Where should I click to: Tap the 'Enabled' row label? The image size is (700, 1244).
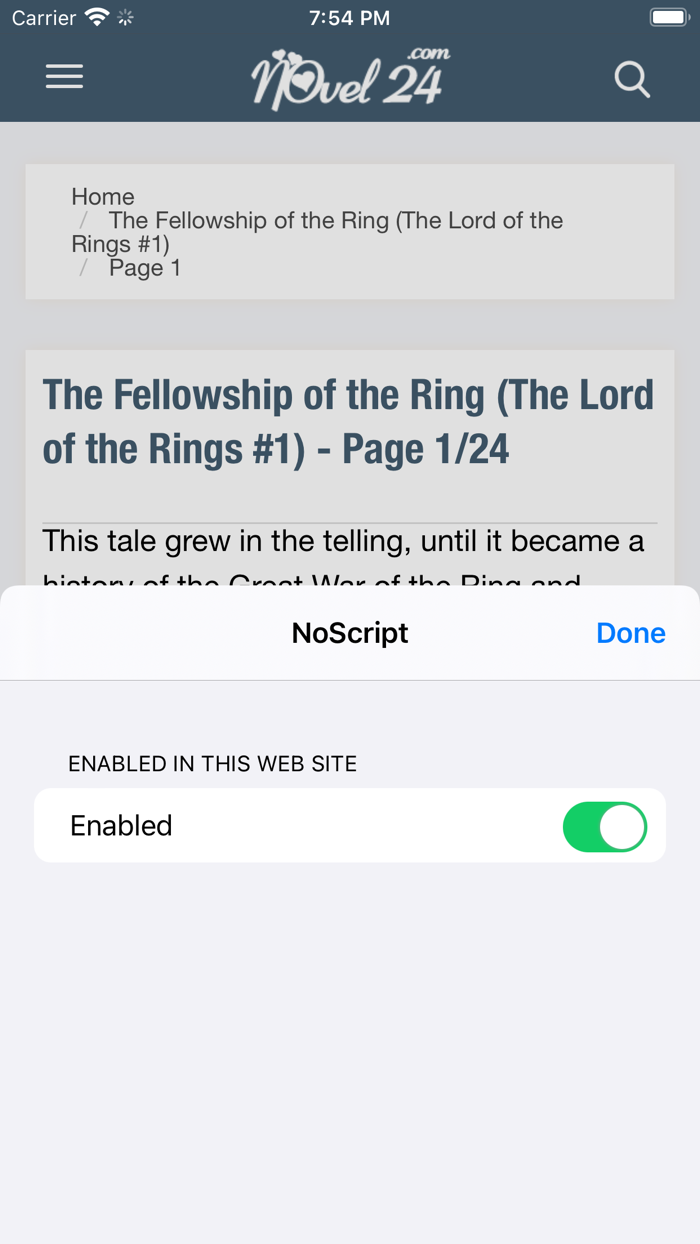click(121, 826)
